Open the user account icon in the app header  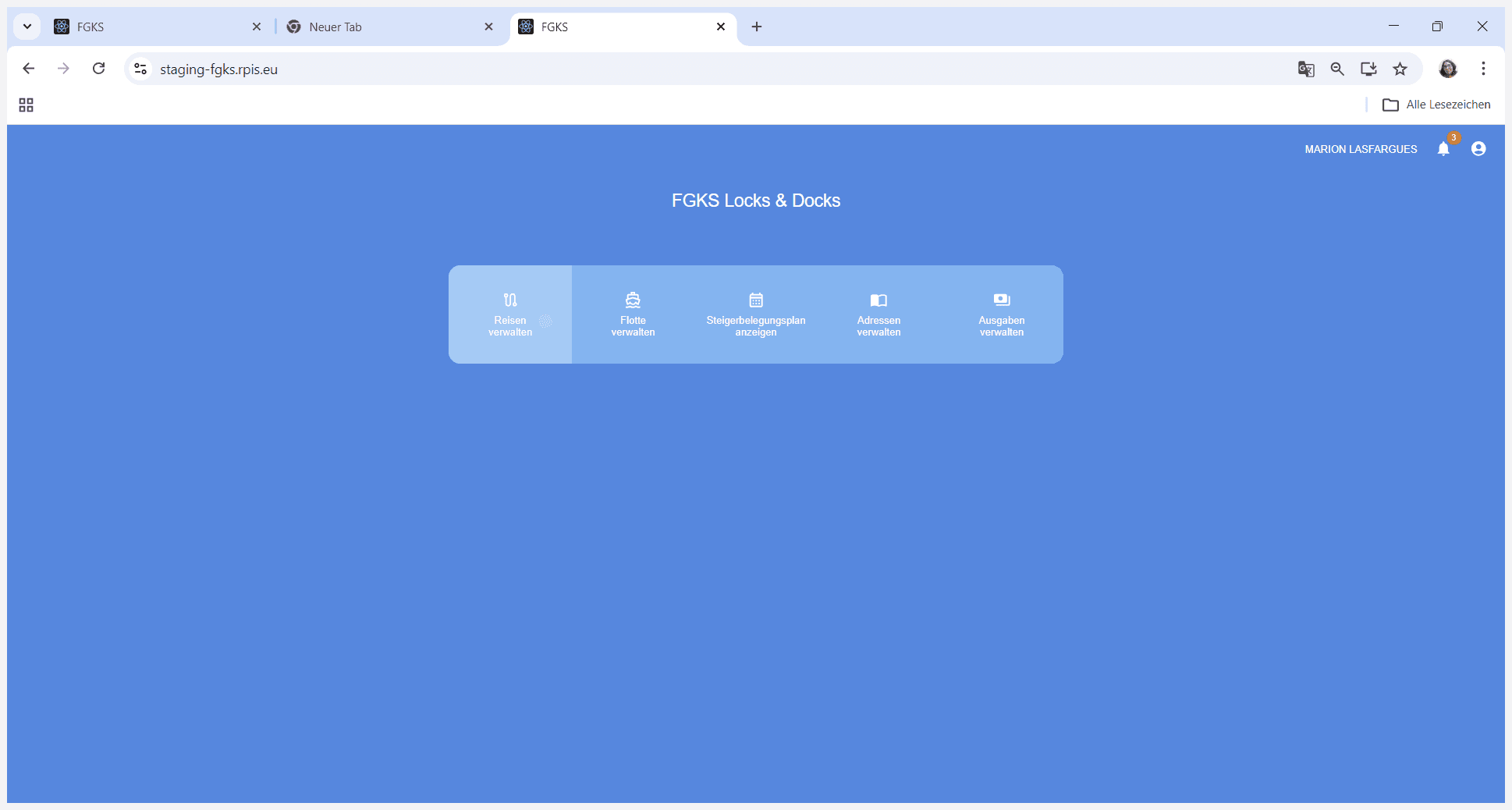pyautogui.click(x=1478, y=148)
